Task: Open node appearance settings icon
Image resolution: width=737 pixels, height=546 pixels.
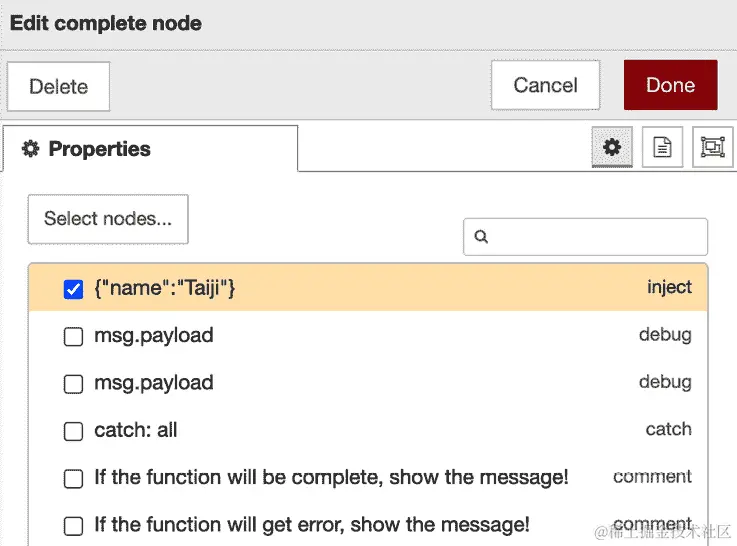Action: point(713,147)
